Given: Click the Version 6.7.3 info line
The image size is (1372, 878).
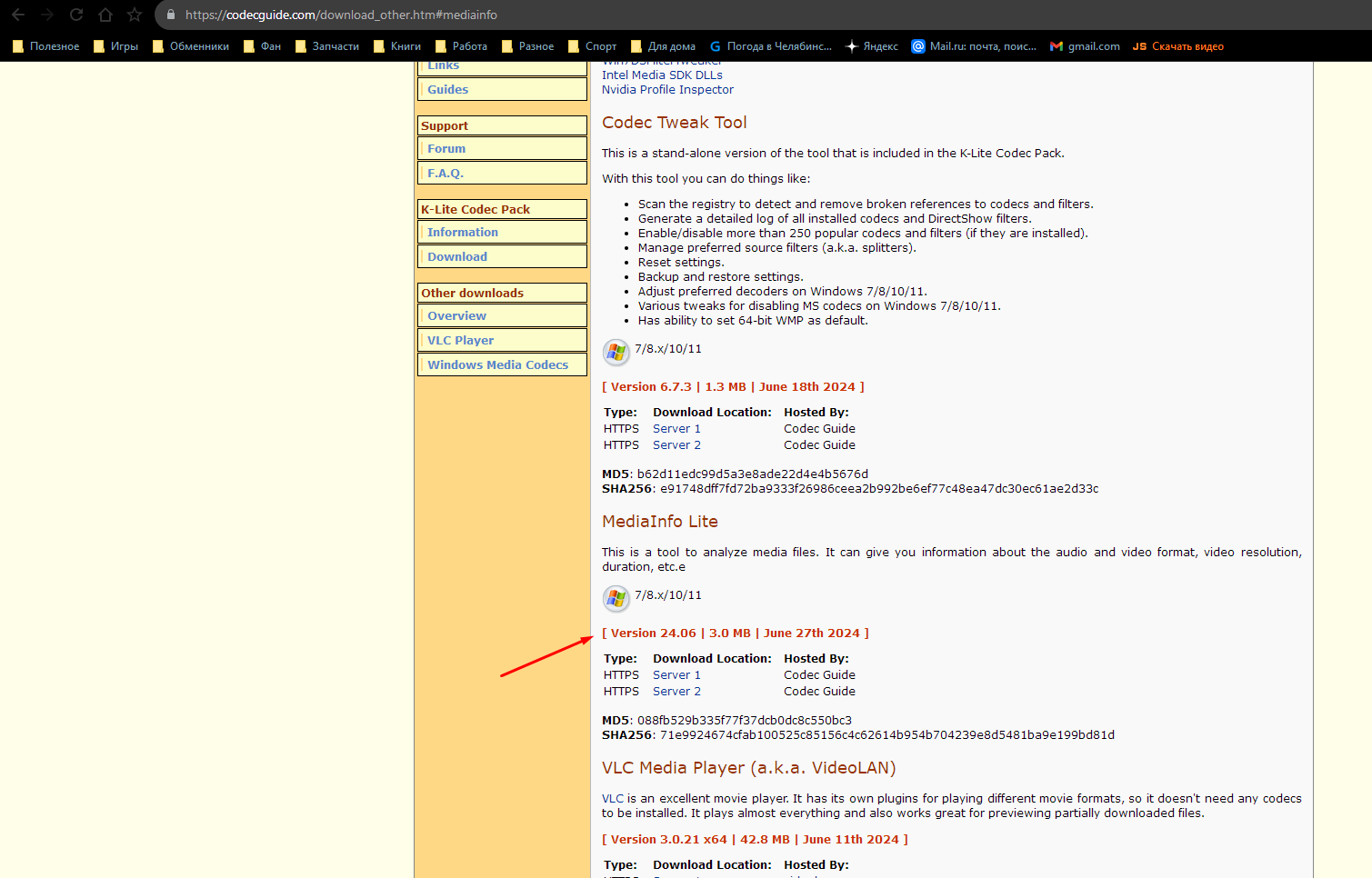Looking at the screenshot, I should click(733, 386).
